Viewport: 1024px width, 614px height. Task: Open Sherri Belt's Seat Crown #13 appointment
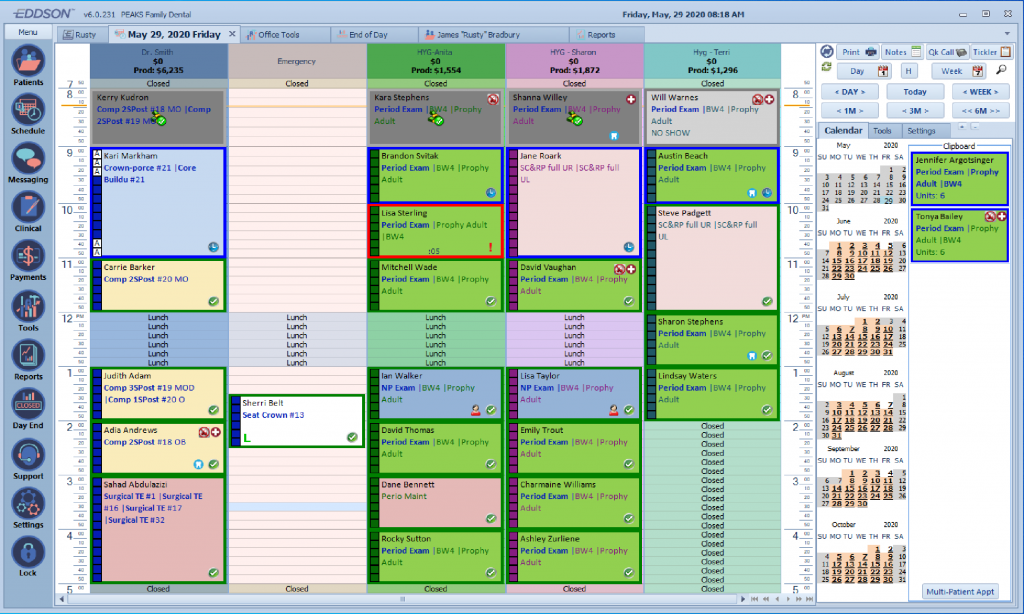coord(296,421)
